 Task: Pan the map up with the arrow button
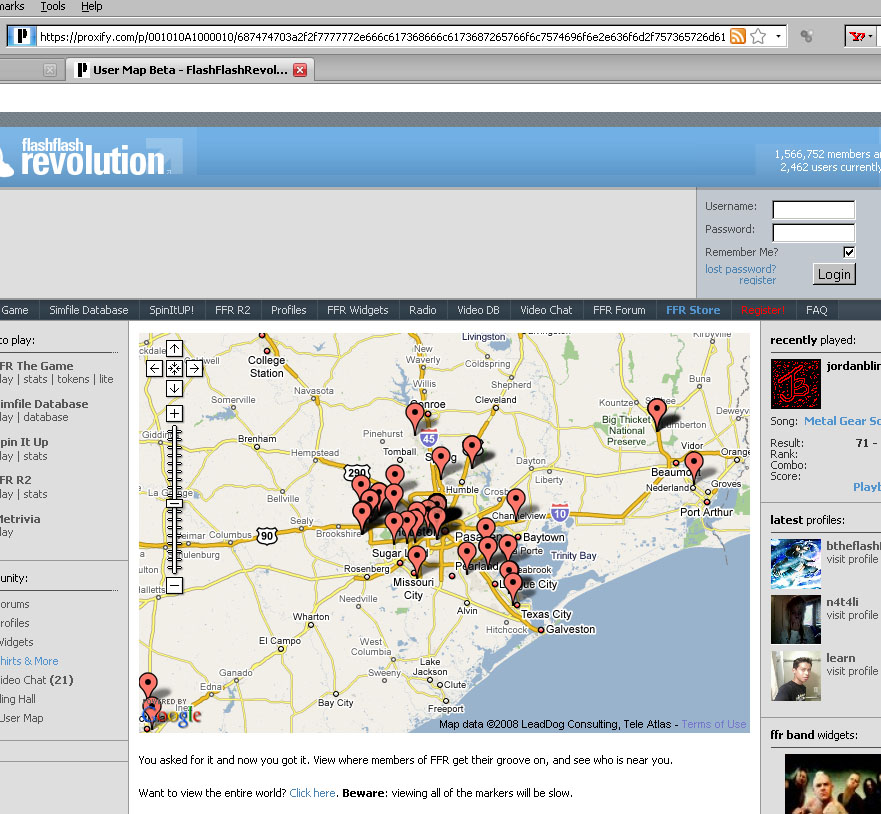coord(174,349)
